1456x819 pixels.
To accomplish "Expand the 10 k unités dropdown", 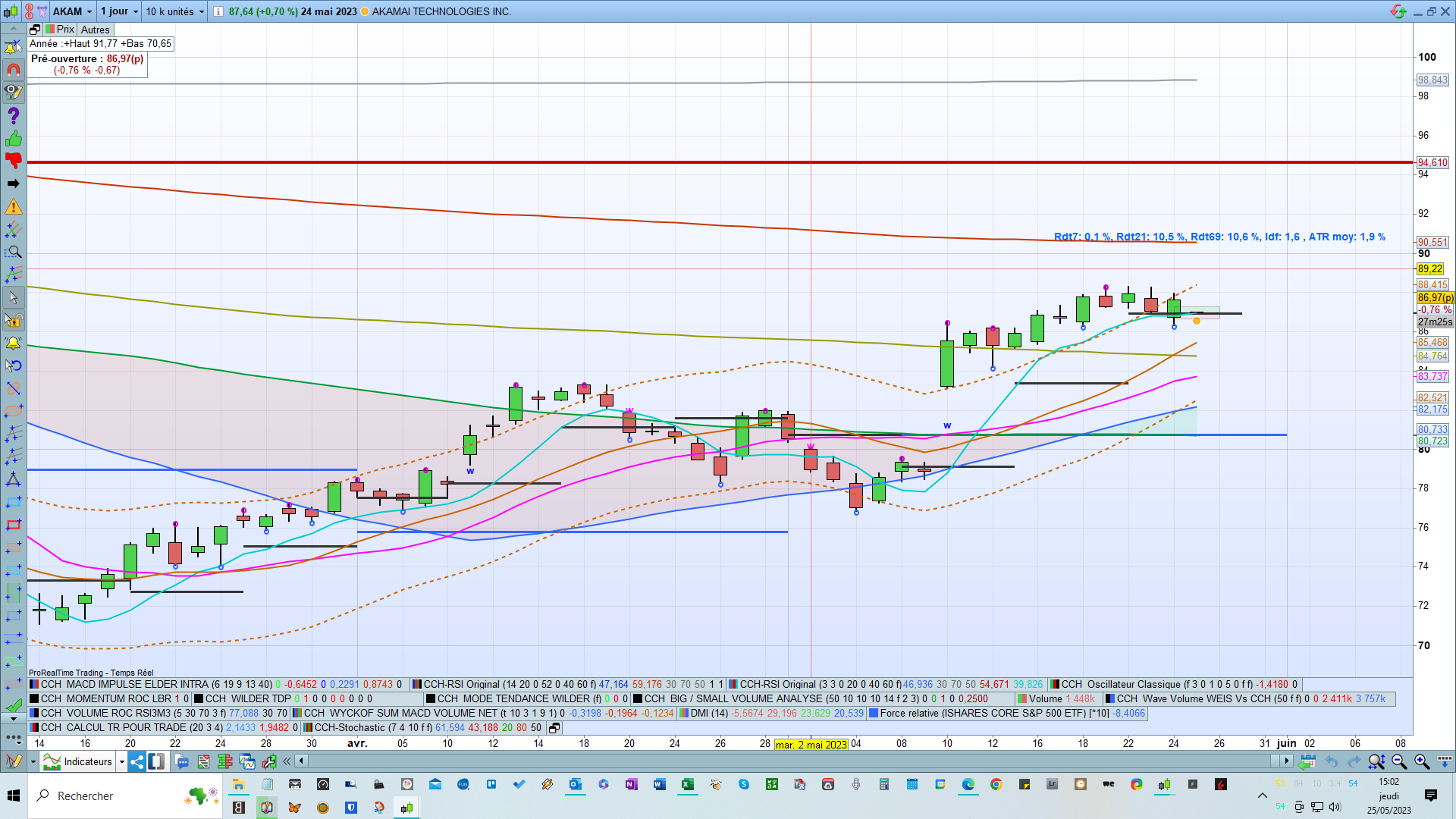I will click(202, 11).
